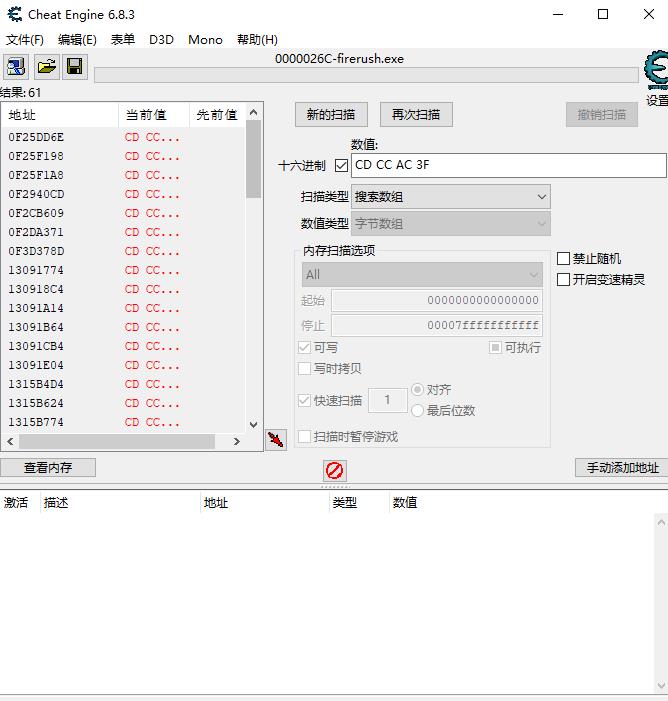Open the D3D menu

161,40
